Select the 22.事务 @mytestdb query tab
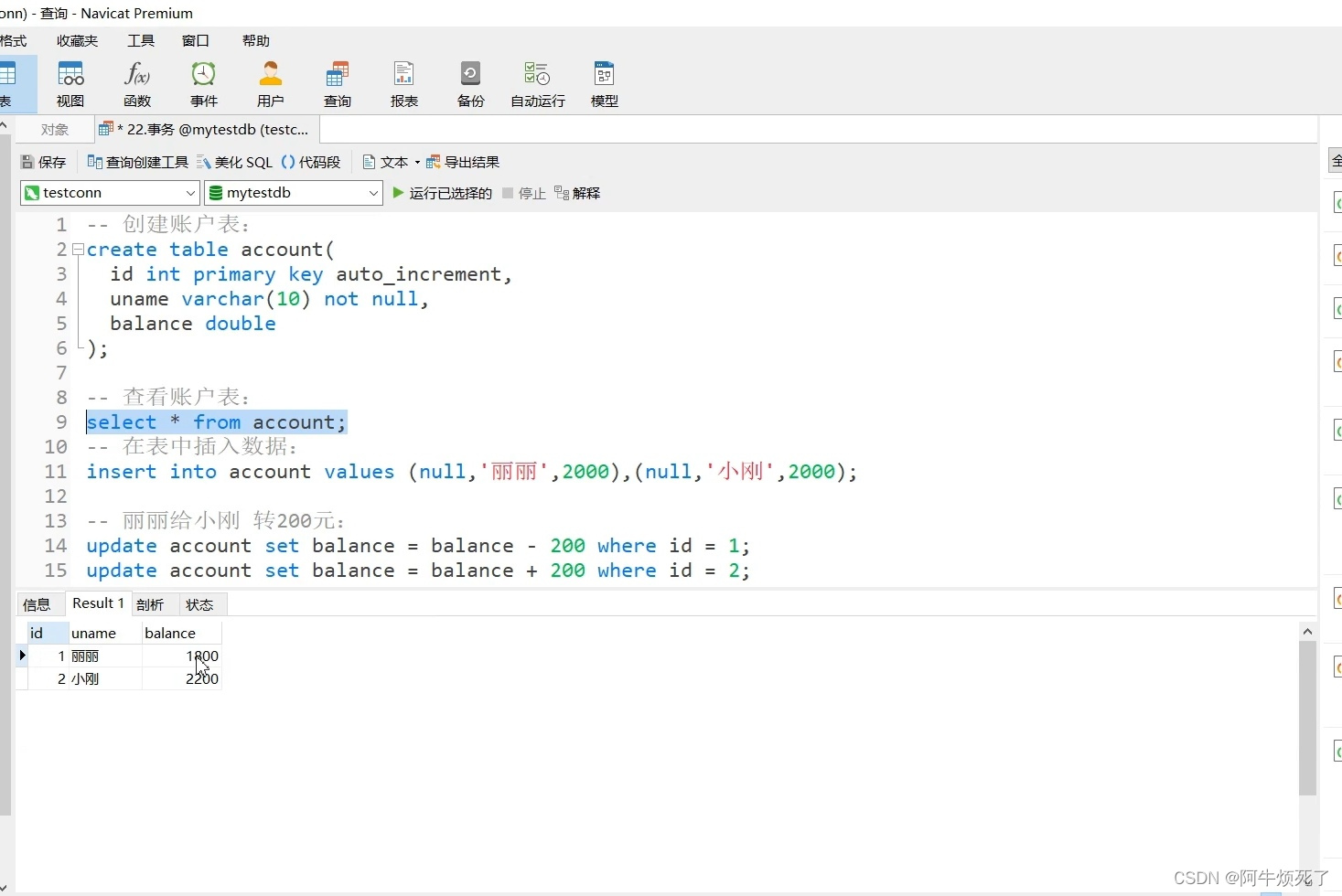The width and height of the screenshot is (1342, 896). coord(207,130)
